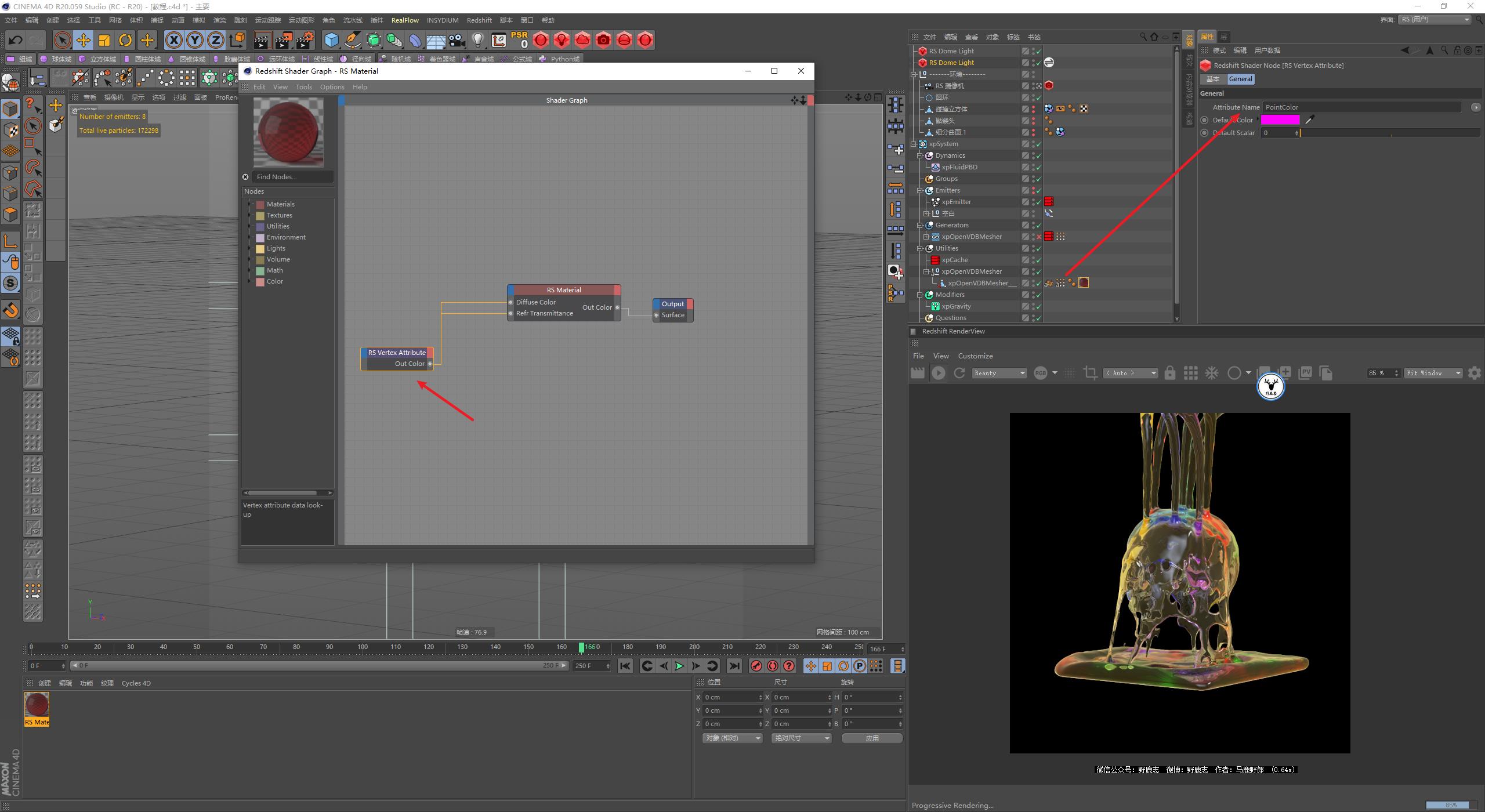The width and height of the screenshot is (1485, 812).
Task: Select the cube primitive tool in the top toolbar
Action: [x=331, y=40]
